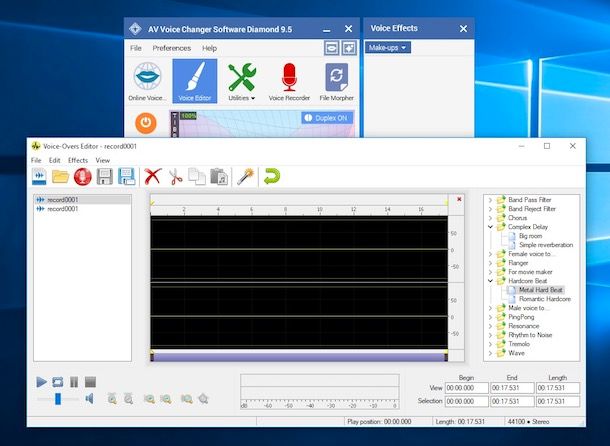Click the View Begin time field

tap(466, 388)
